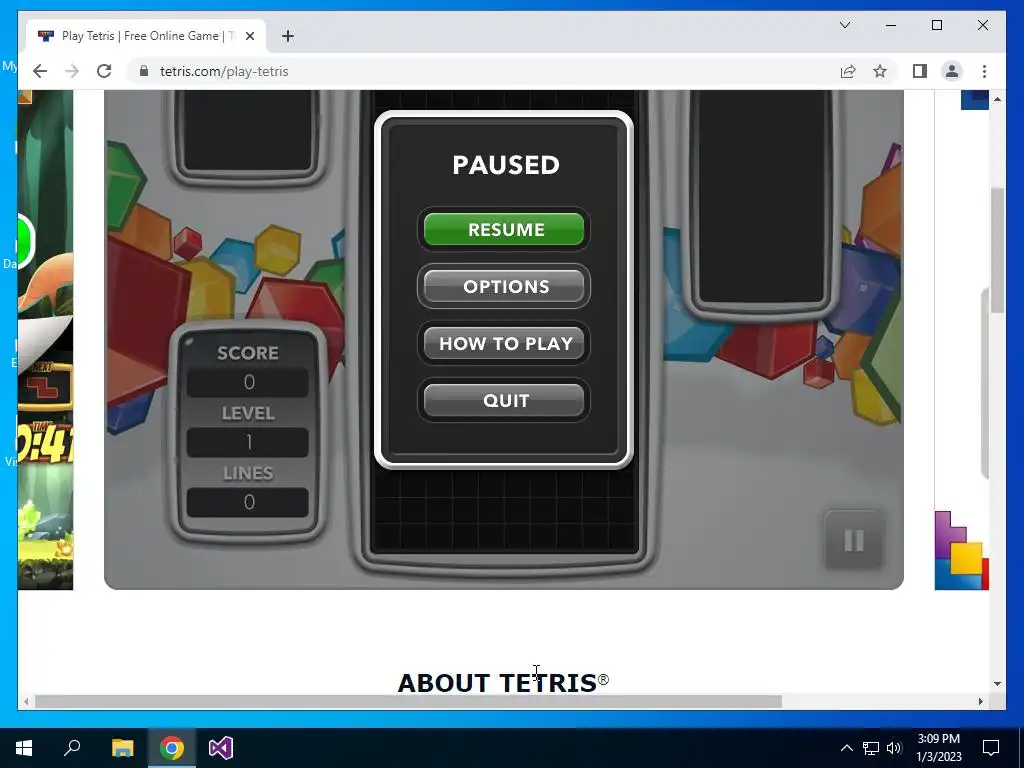The width and height of the screenshot is (1024, 768).
Task: Toggle the Chrome side panel
Action: 920,71
